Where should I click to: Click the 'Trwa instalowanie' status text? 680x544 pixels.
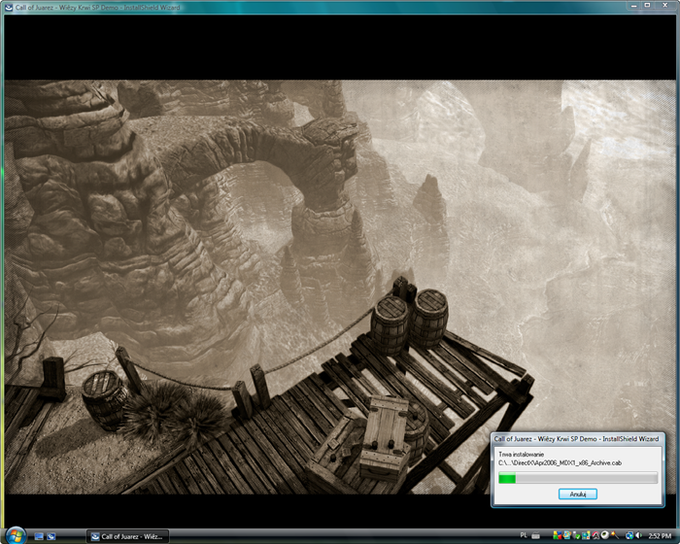(x=521, y=454)
